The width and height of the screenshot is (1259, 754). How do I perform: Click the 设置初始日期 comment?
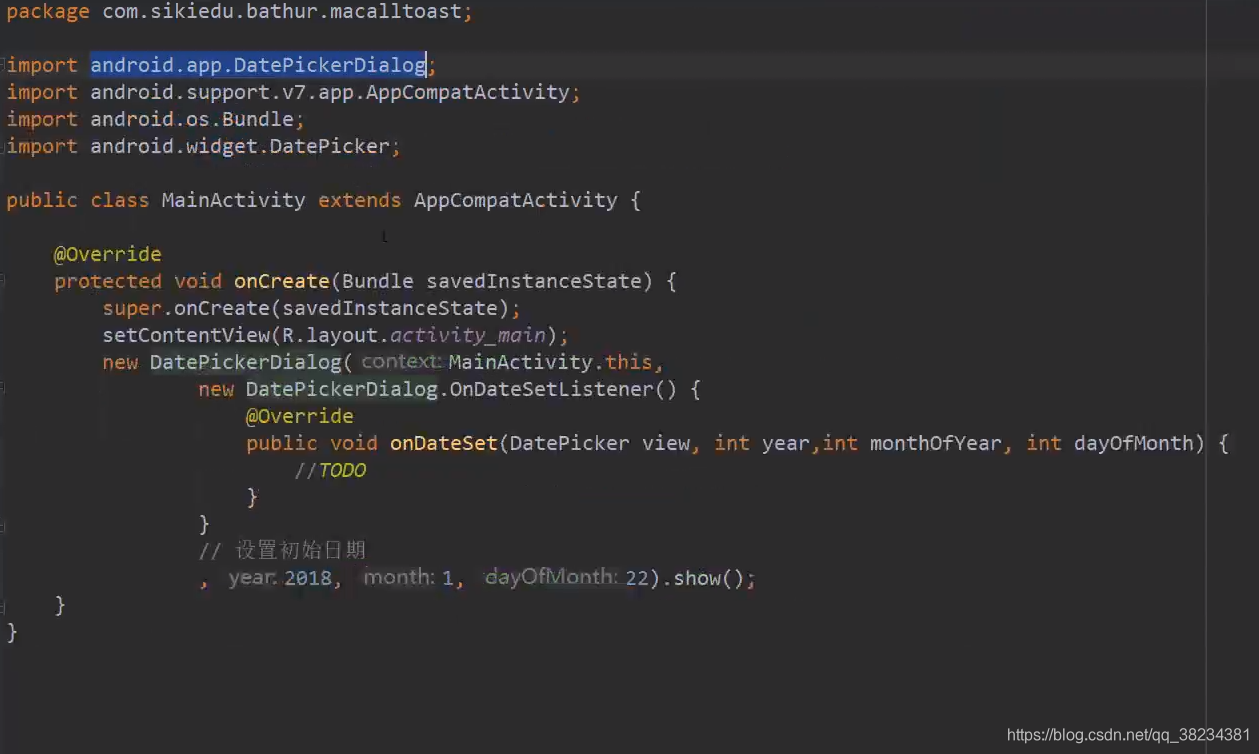click(298, 549)
